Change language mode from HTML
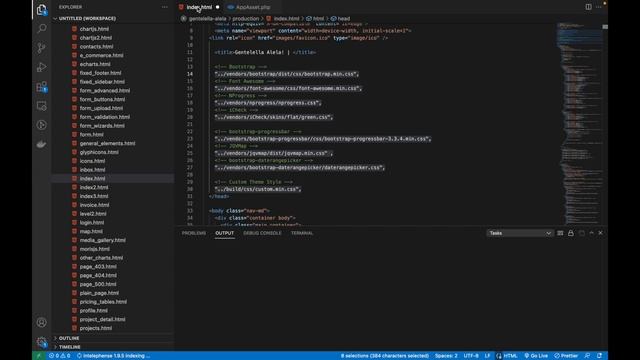Image resolution: width=640 pixels, height=360 pixels. pyautogui.click(x=510, y=356)
